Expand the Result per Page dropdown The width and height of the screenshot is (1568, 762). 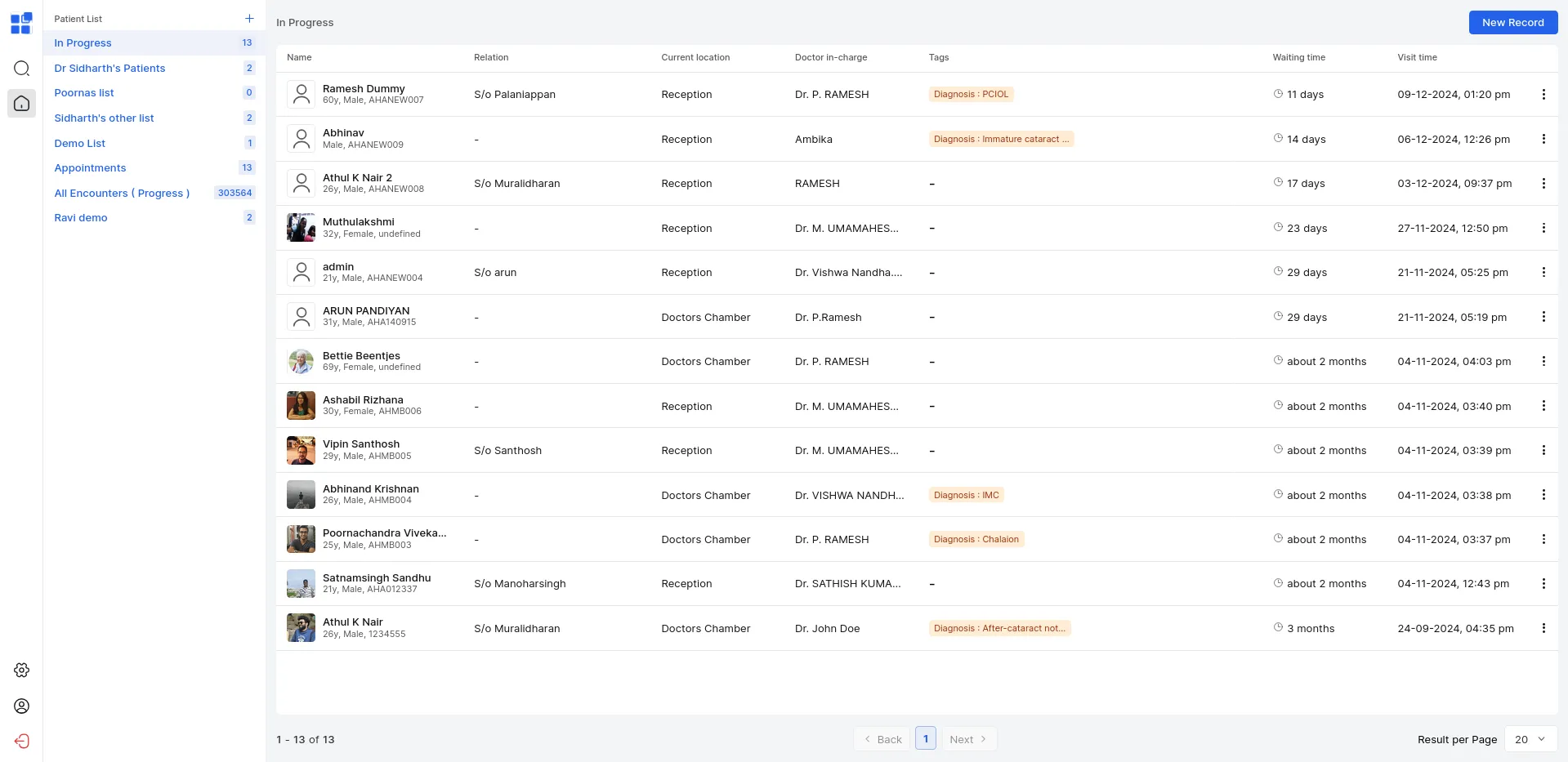click(x=1527, y=739)
